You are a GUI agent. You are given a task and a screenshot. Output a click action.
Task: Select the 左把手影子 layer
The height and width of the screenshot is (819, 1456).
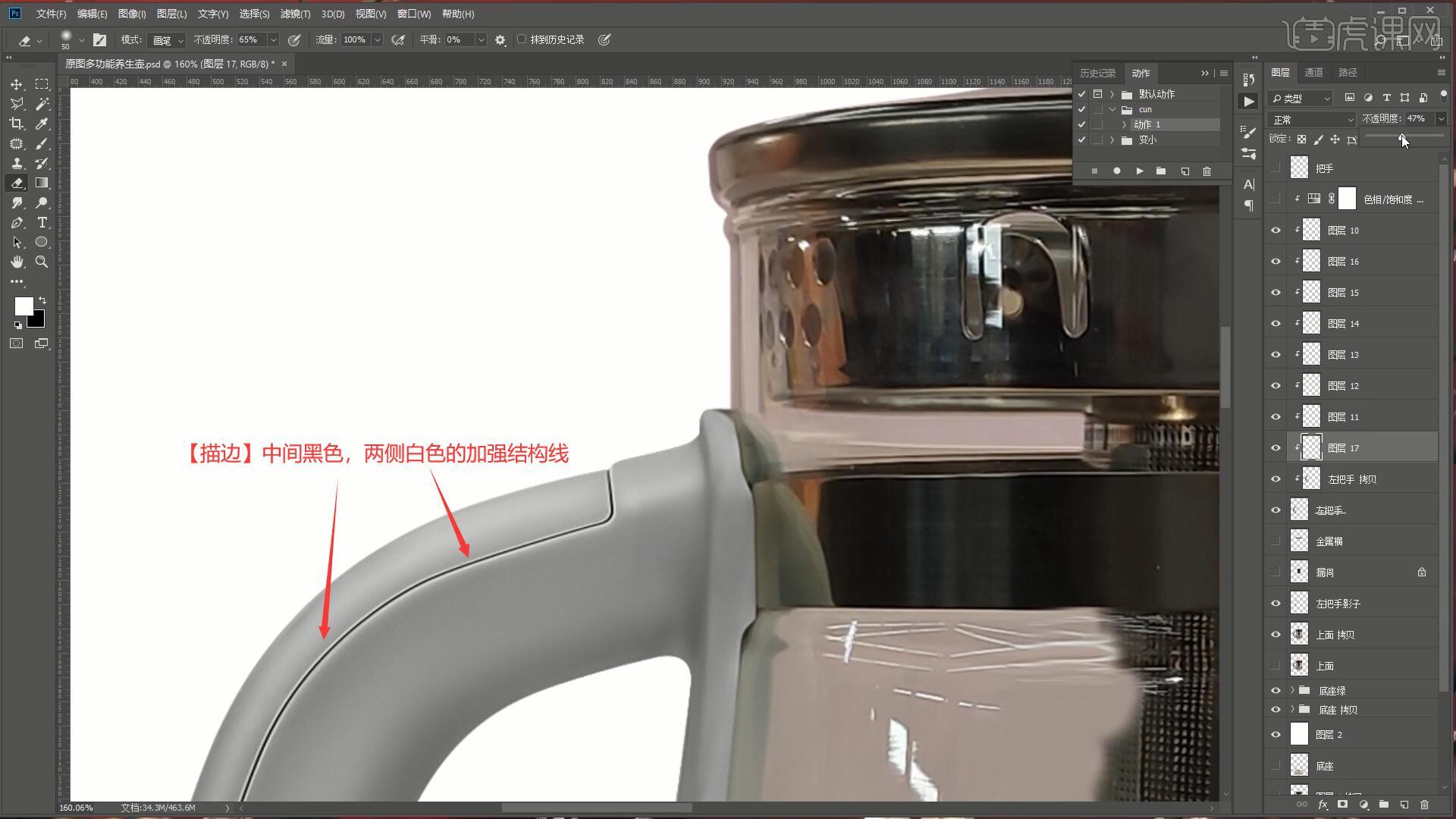[x=1338, y=604]
